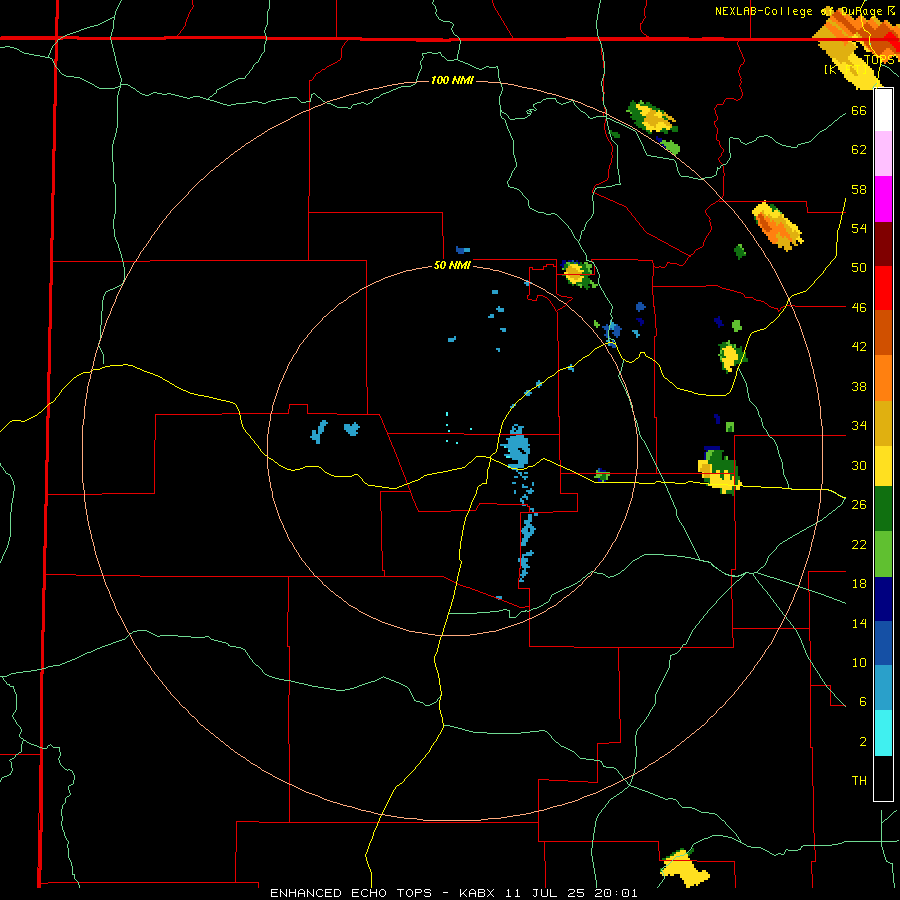Click the cyan swatch in the color scale
Image resolution: width=900 pixels, height=900 pixels.
883,733
